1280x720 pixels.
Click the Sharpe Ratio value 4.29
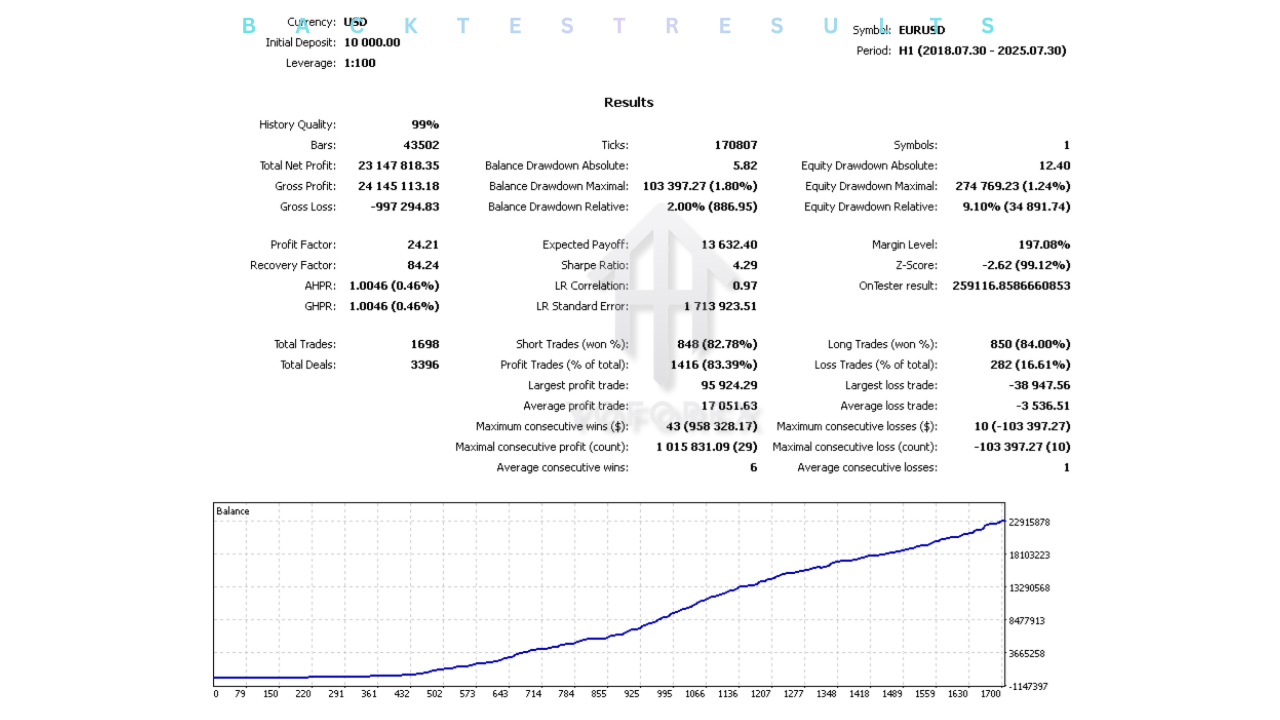pyautogui.click(x=743, y=265)
